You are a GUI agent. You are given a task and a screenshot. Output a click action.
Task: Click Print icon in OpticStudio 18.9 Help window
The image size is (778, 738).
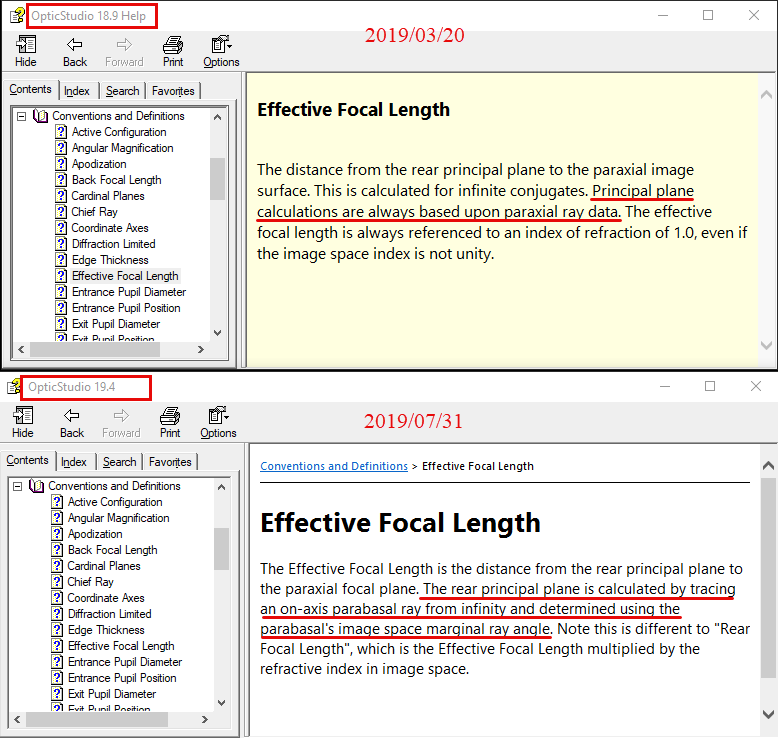[x=173, y=45]
